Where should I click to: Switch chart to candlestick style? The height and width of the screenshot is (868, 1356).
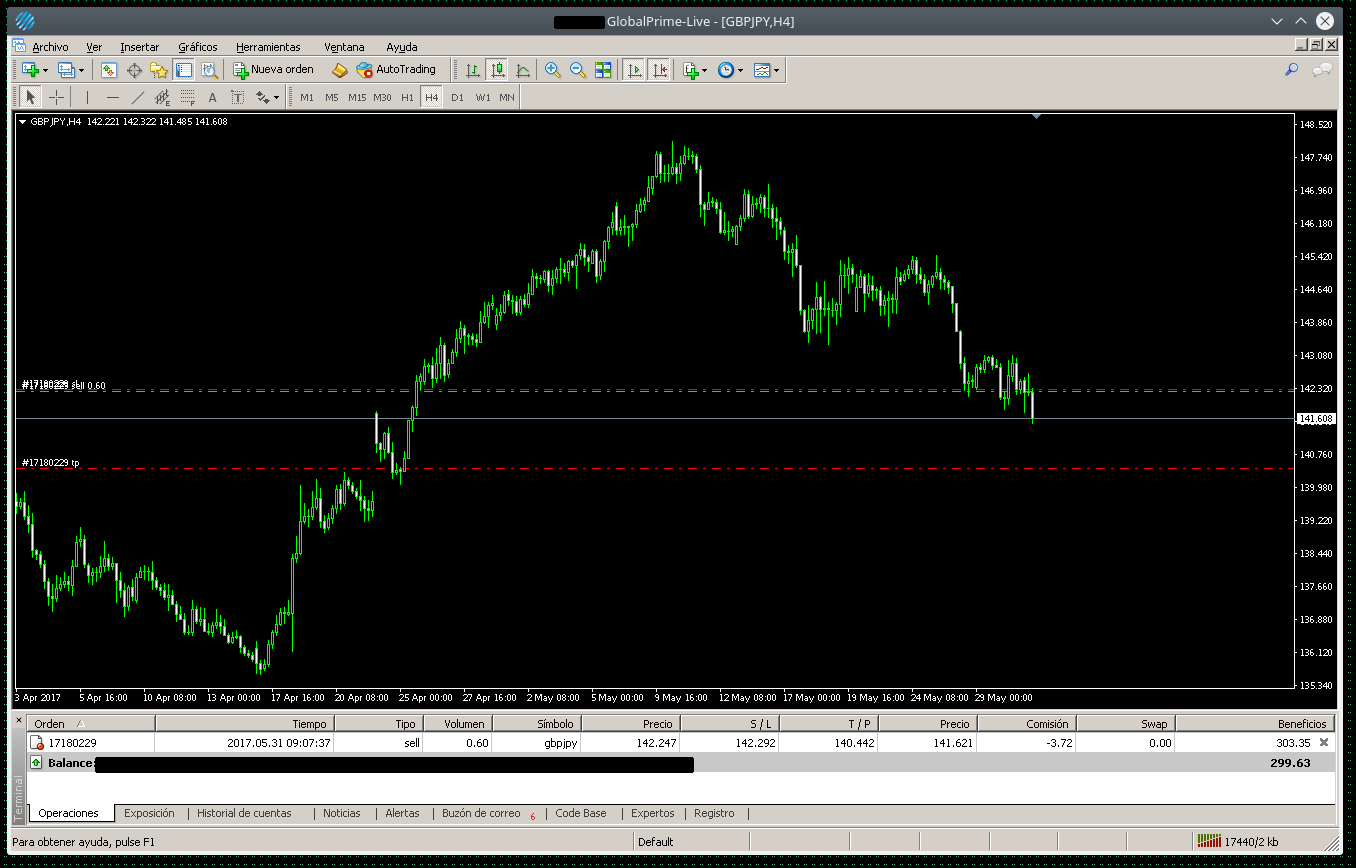(x=497, y=70)
